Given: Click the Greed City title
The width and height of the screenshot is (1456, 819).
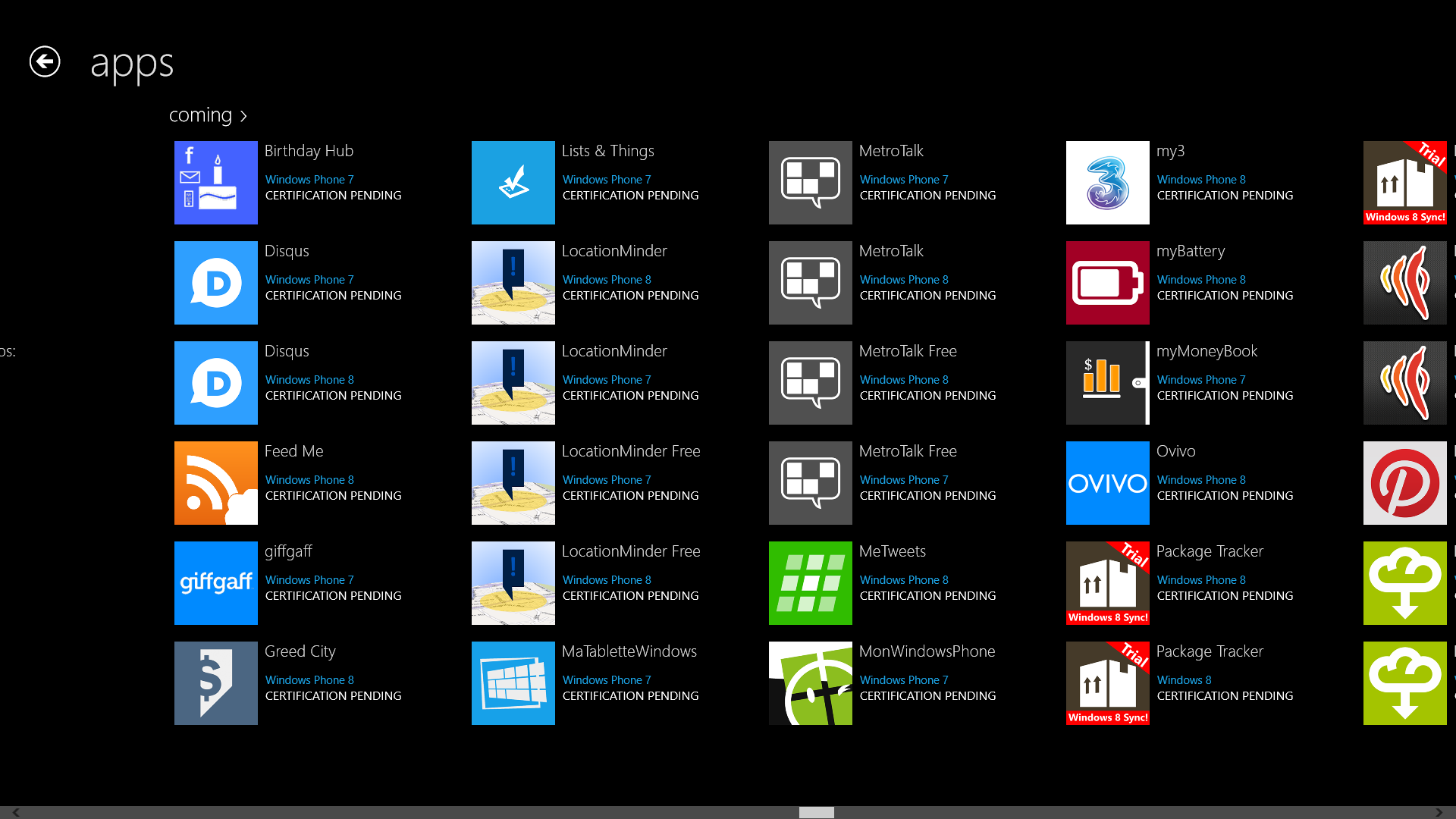Looking at the screenshot, I should [x=300, y=651].
